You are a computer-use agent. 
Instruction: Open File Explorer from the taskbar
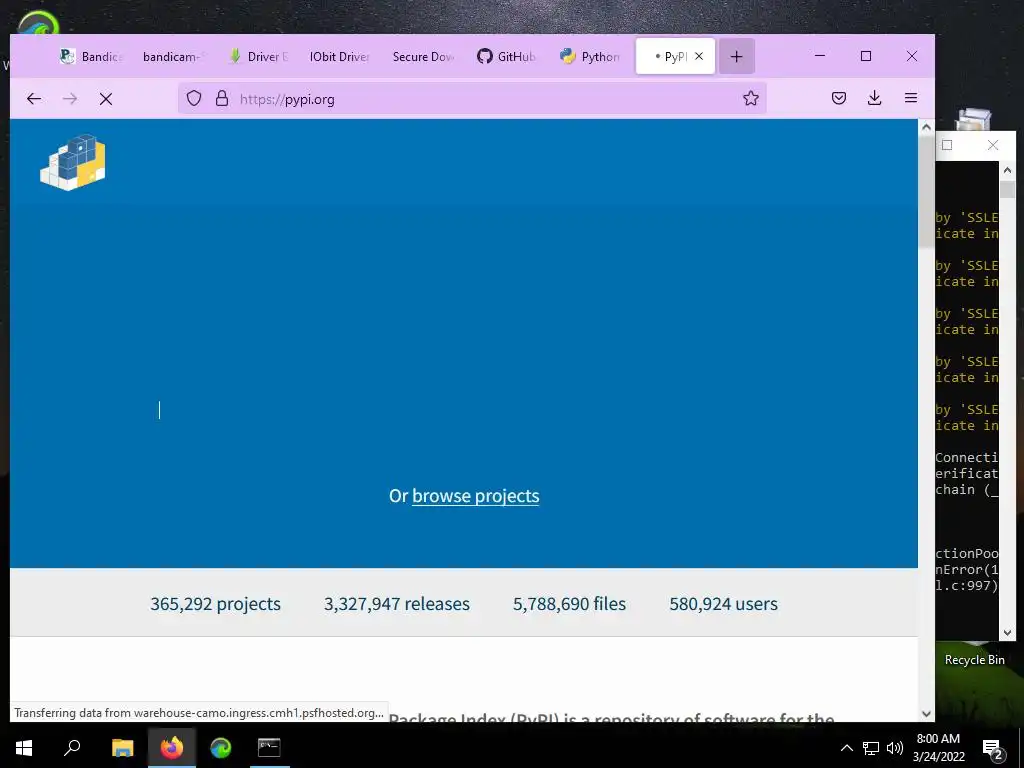pyautogui.click(x=122, y=748)
